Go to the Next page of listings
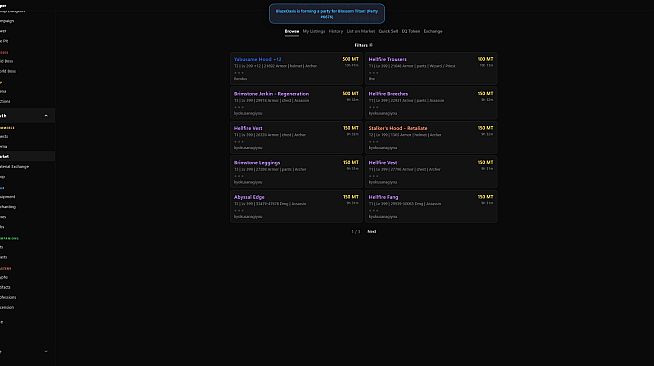The height and width of the screenshot is (366, 654). tap(372, 231)
